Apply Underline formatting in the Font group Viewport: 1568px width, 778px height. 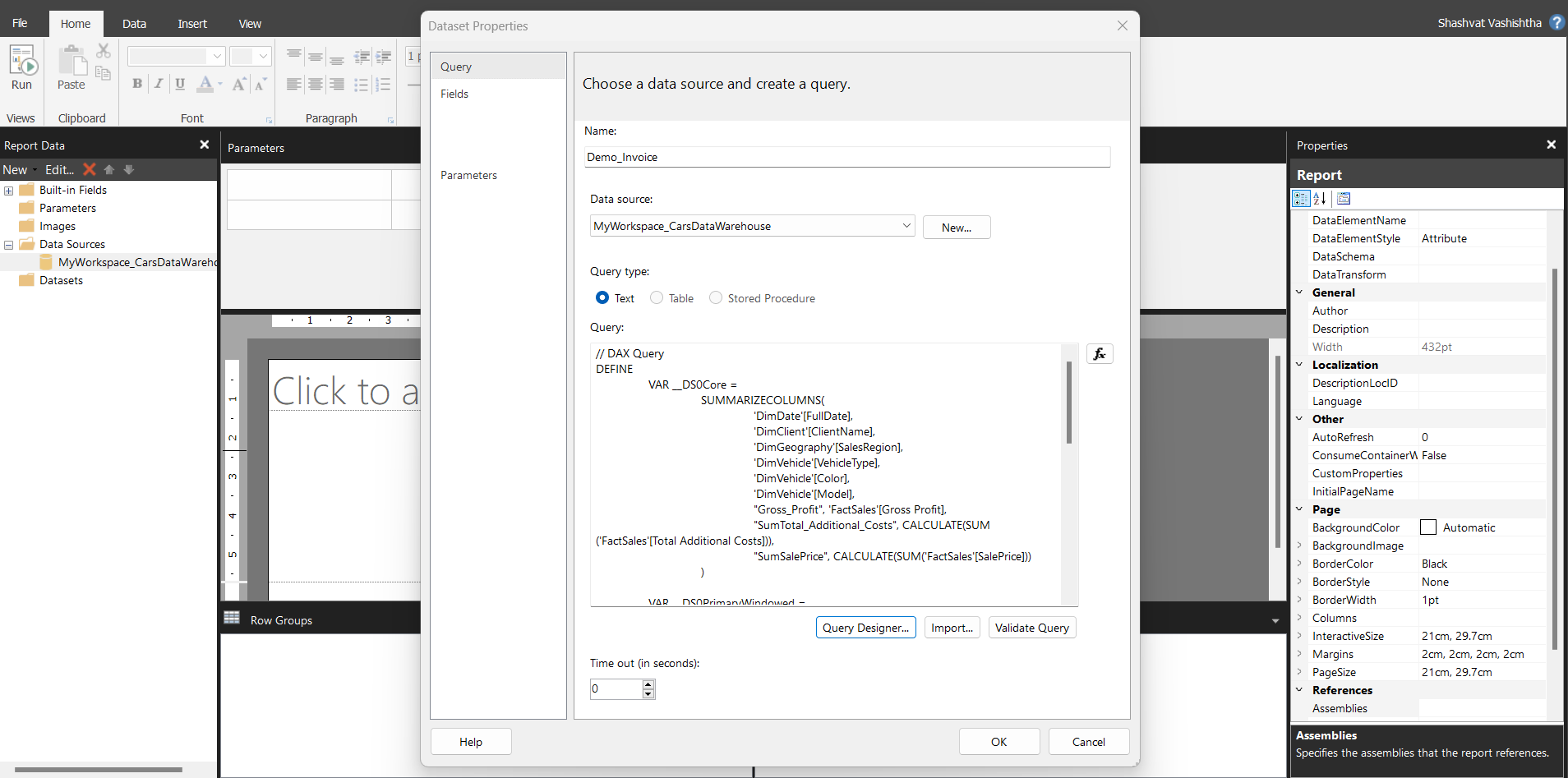coord(180,84)
